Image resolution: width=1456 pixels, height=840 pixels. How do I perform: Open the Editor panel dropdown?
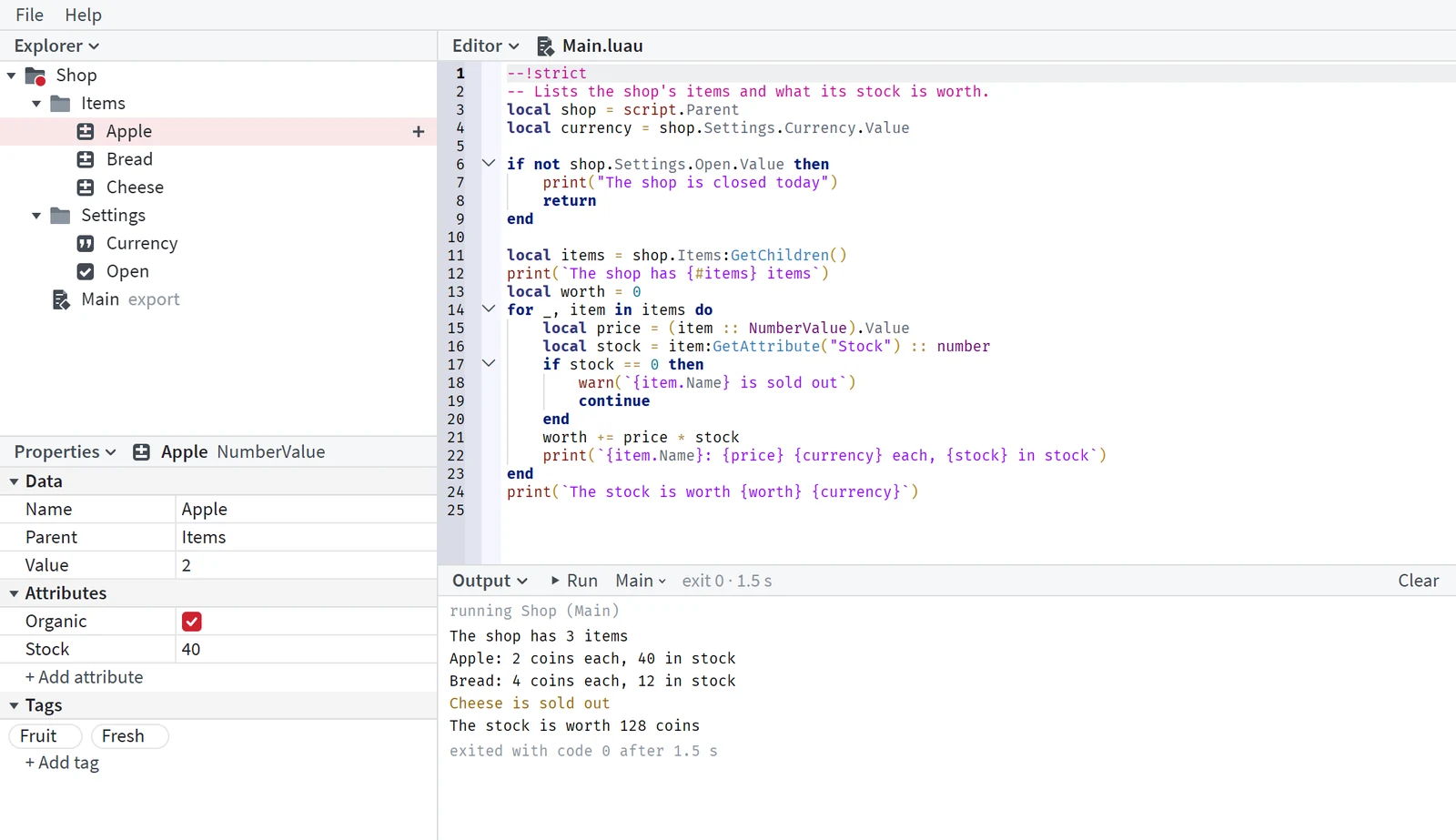(486, 46)
